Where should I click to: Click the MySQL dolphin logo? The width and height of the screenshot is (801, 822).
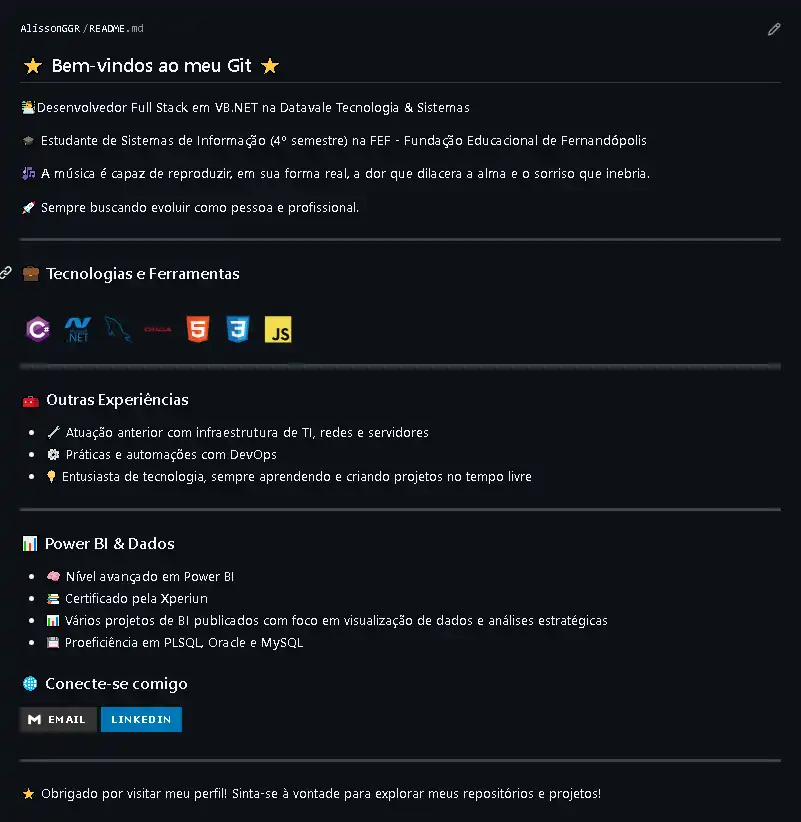(x=118, y=329)
